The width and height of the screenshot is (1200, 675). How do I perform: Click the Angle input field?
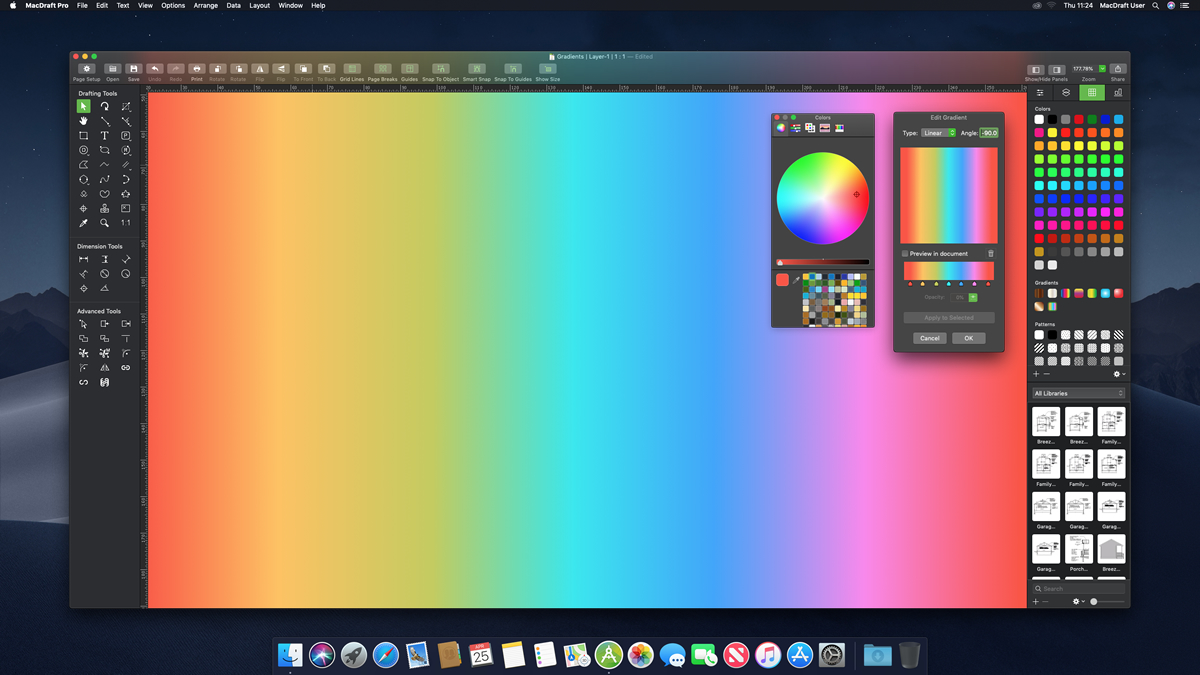(x=989, y=133)
